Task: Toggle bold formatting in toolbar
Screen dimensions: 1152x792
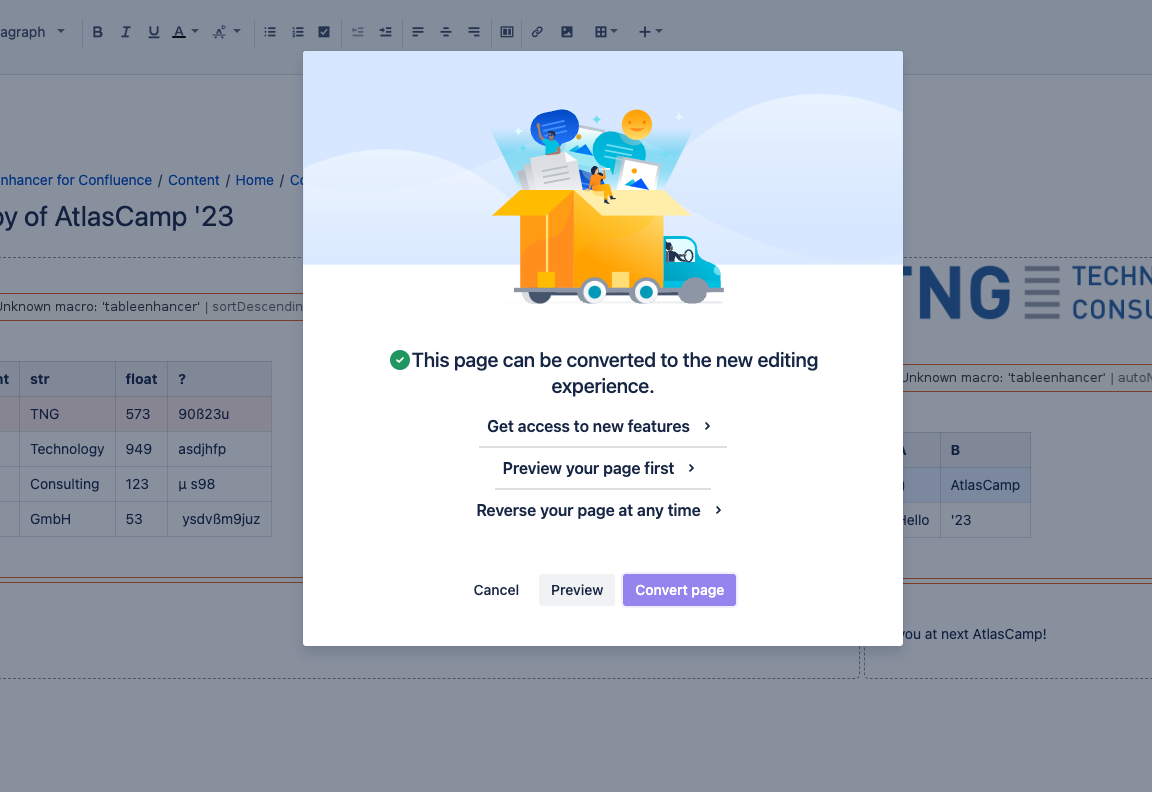Action: [98, 32]
